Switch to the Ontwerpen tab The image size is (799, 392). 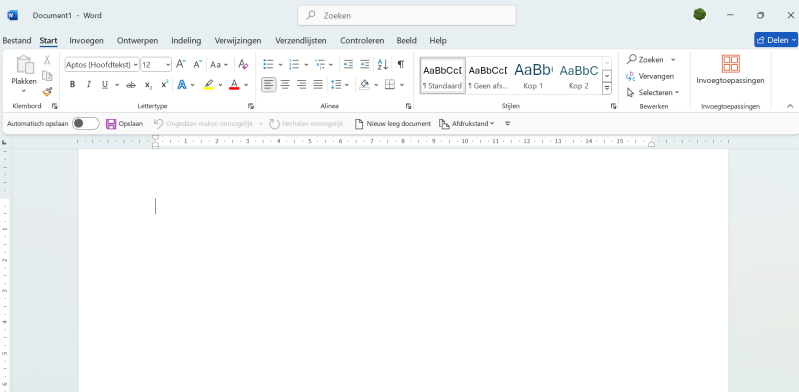[137, 40]
